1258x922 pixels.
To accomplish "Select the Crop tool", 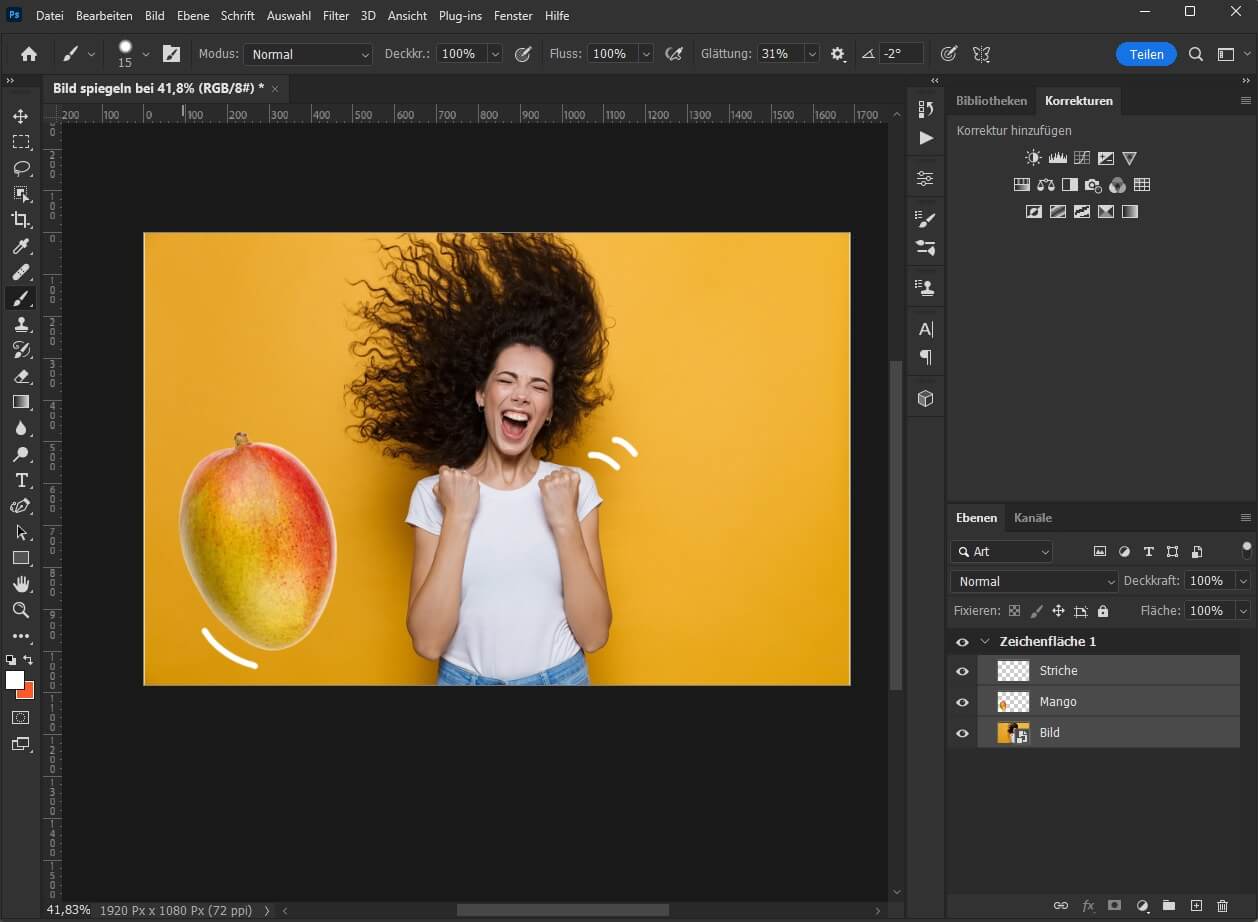I will [22, 221].
